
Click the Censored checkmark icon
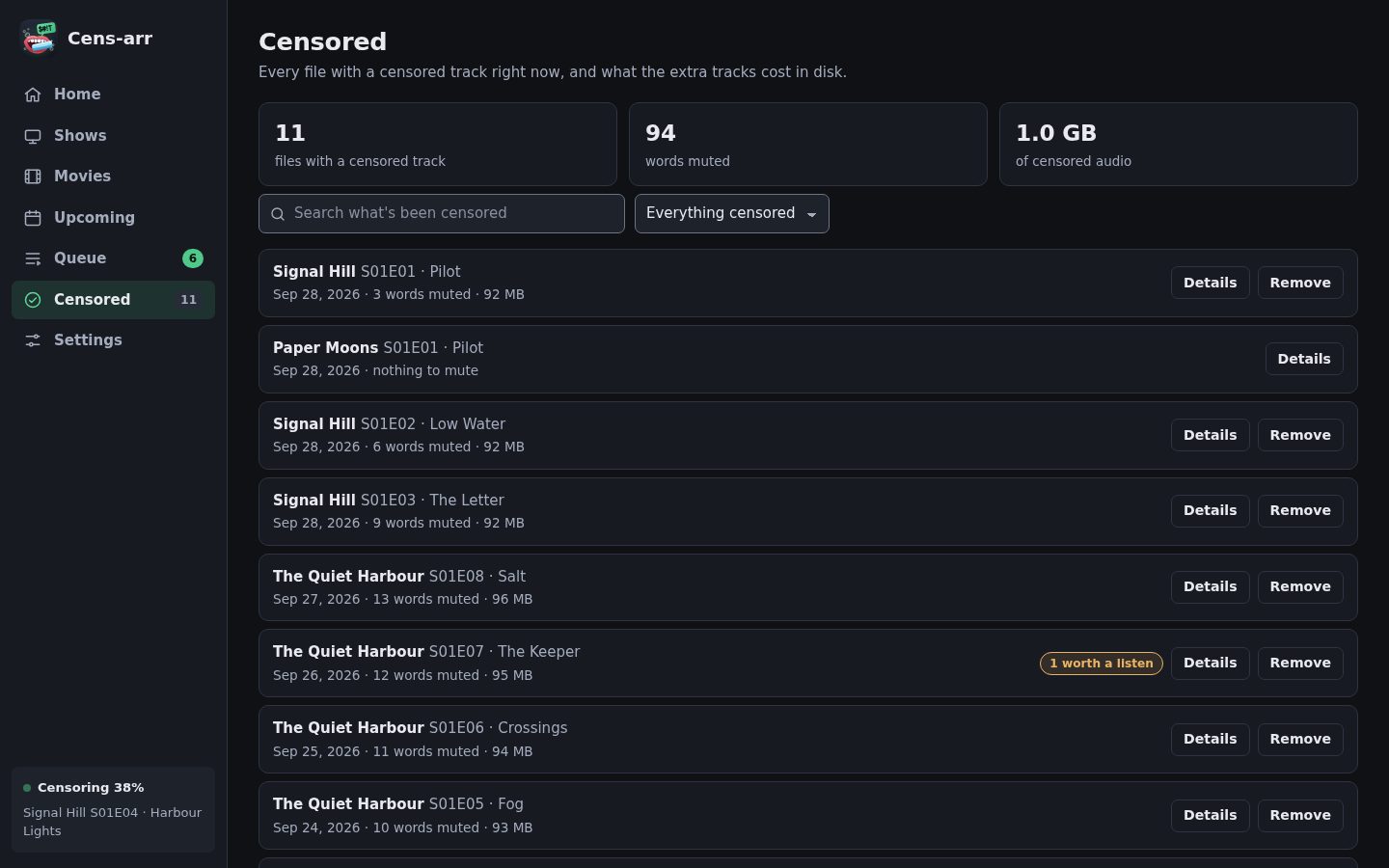click(33, 300)
